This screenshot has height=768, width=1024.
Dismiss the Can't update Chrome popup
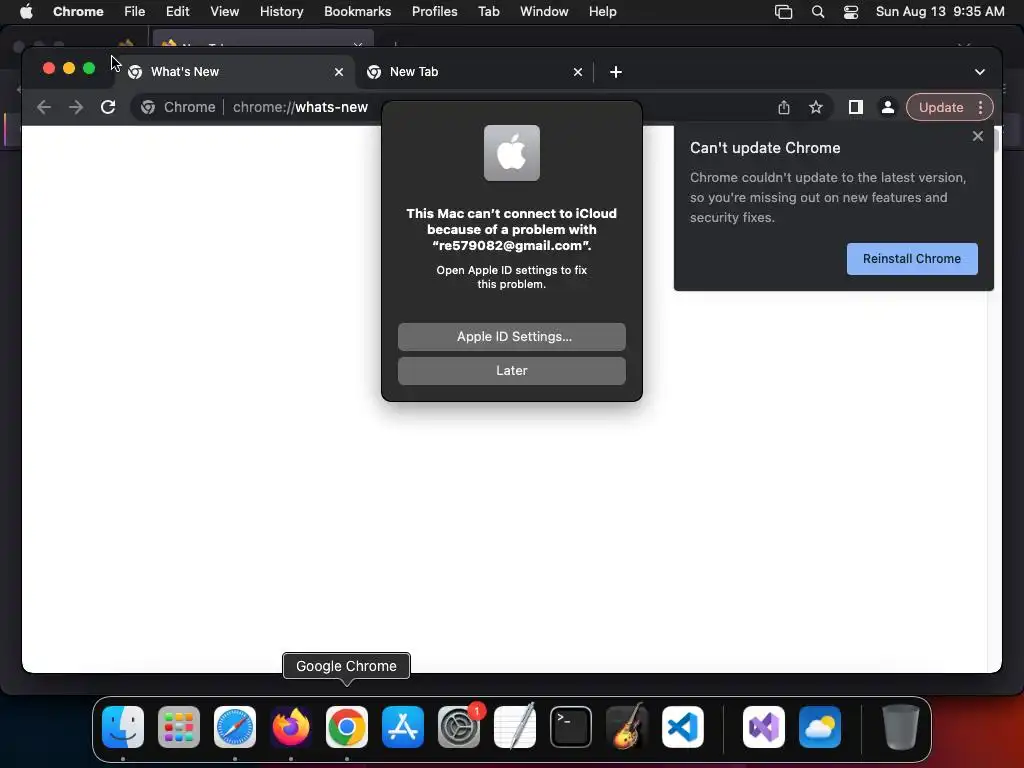click(x=978, y=136)
